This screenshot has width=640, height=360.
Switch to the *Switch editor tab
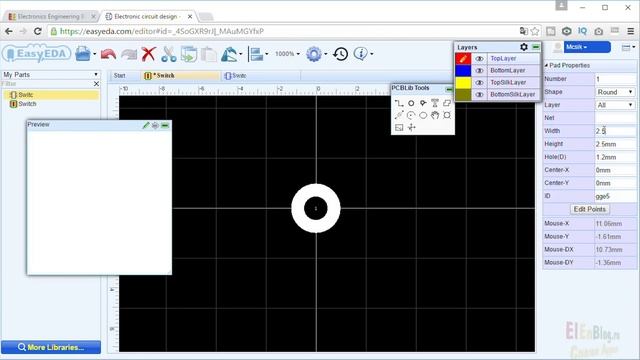pyautogui.click(x=180, y=76)
